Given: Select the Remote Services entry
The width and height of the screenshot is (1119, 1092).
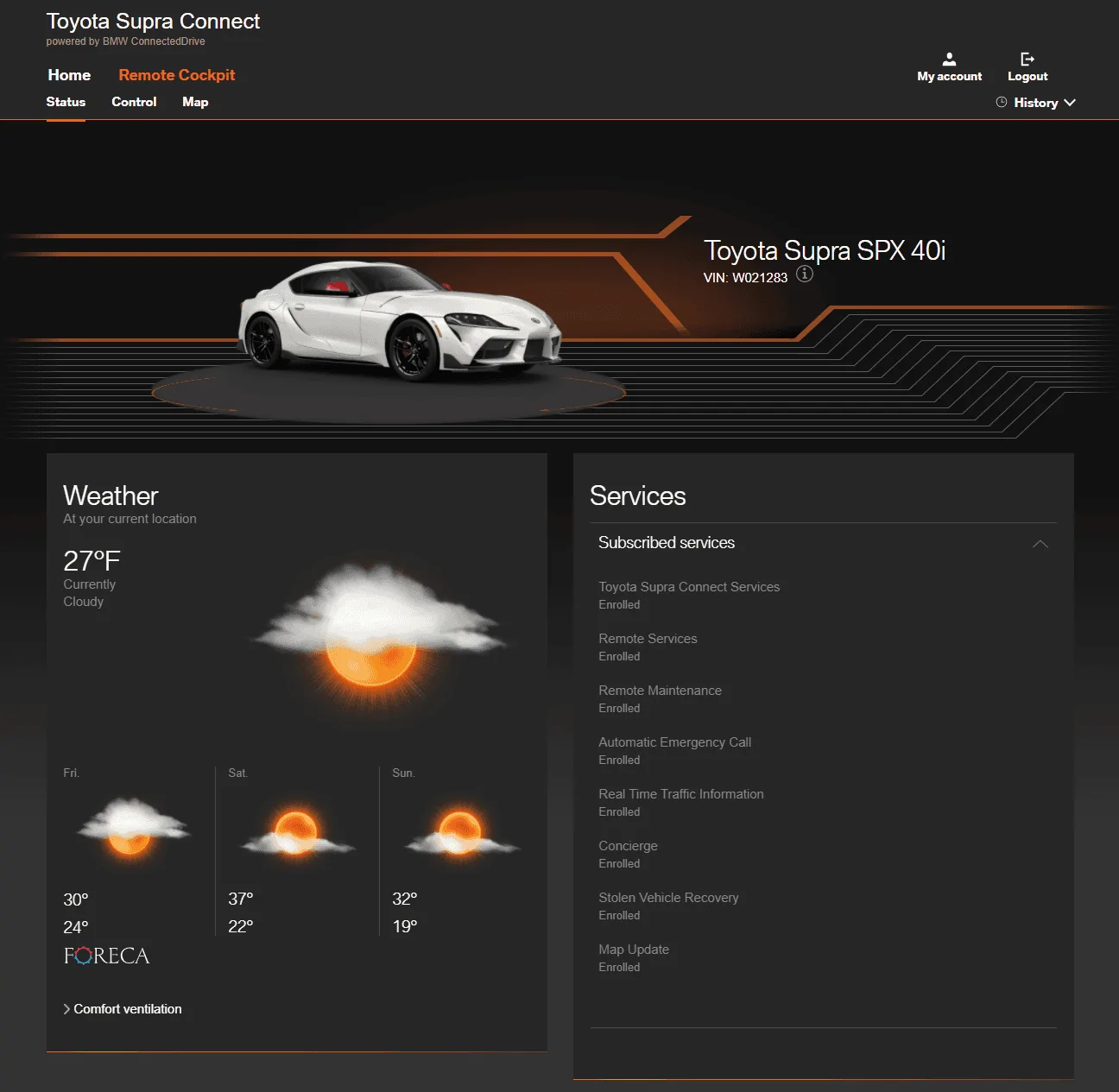Looking at the screenshot, I should click(648, 647).
